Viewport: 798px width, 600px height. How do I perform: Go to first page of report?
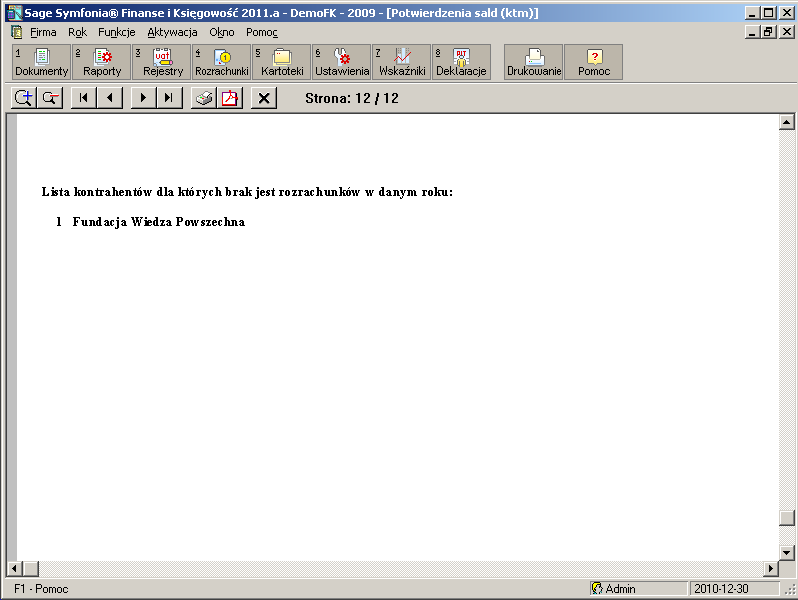click(x=84, y=97)
